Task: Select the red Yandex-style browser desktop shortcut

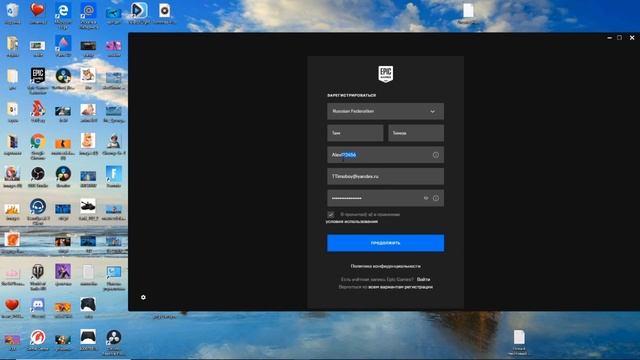Action: click(x=38, y=111)
